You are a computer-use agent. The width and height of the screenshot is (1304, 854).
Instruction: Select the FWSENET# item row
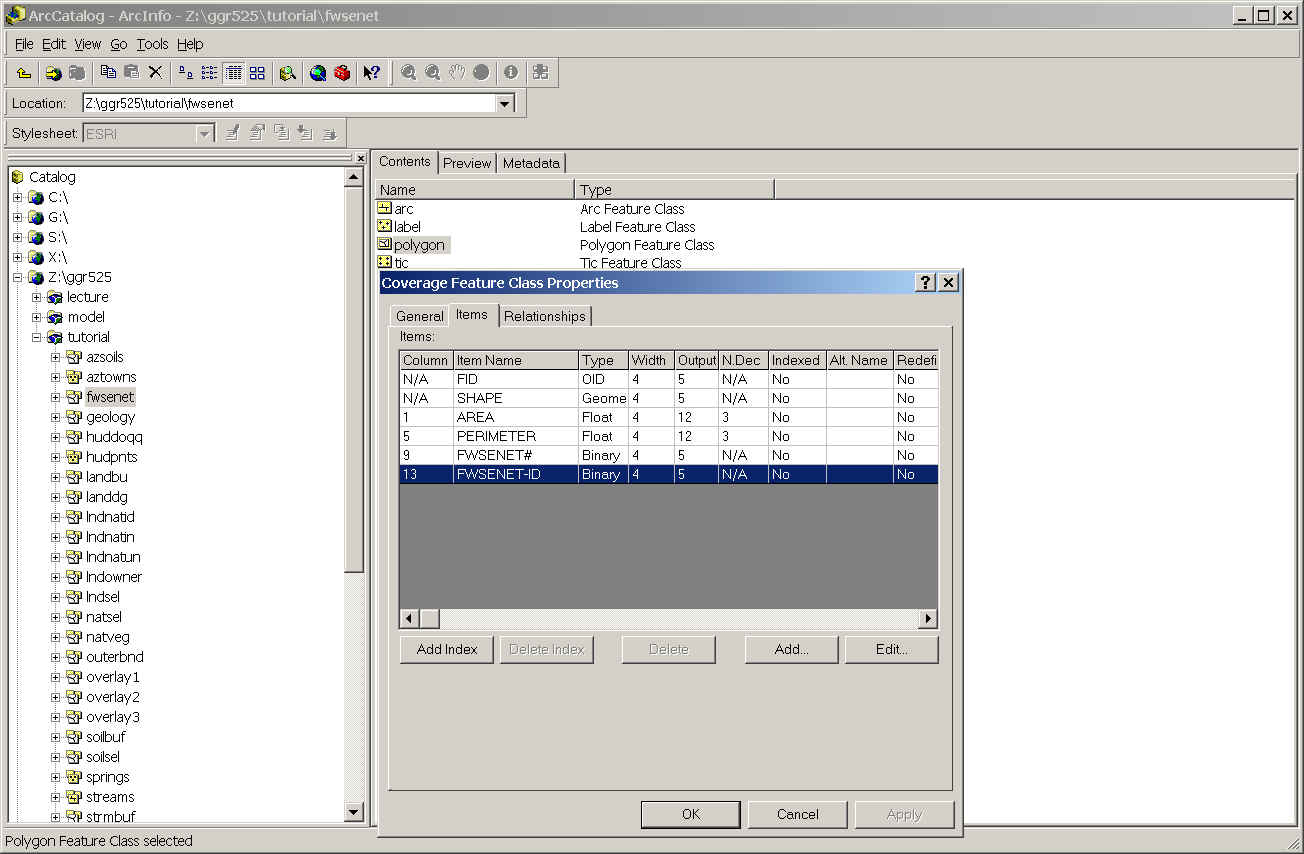pyautogui.click(x=668, y=455)
